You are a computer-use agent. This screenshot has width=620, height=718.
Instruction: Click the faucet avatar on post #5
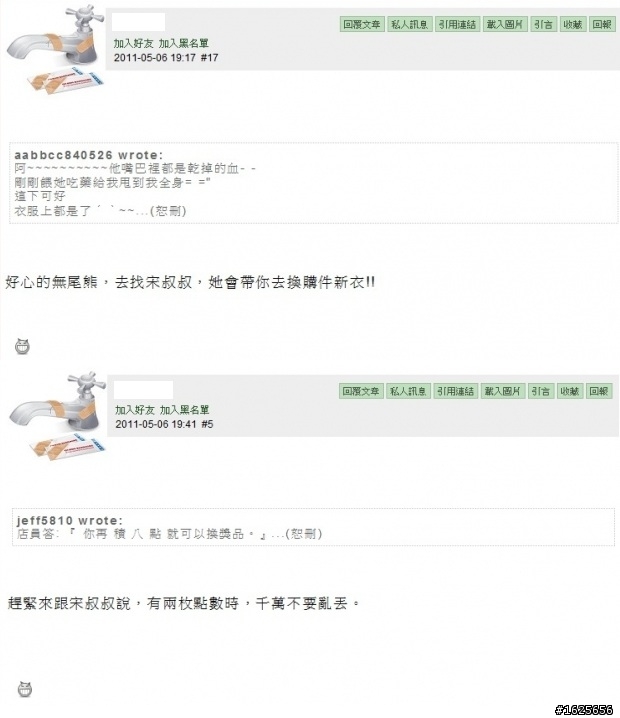(x=58, y=415)
